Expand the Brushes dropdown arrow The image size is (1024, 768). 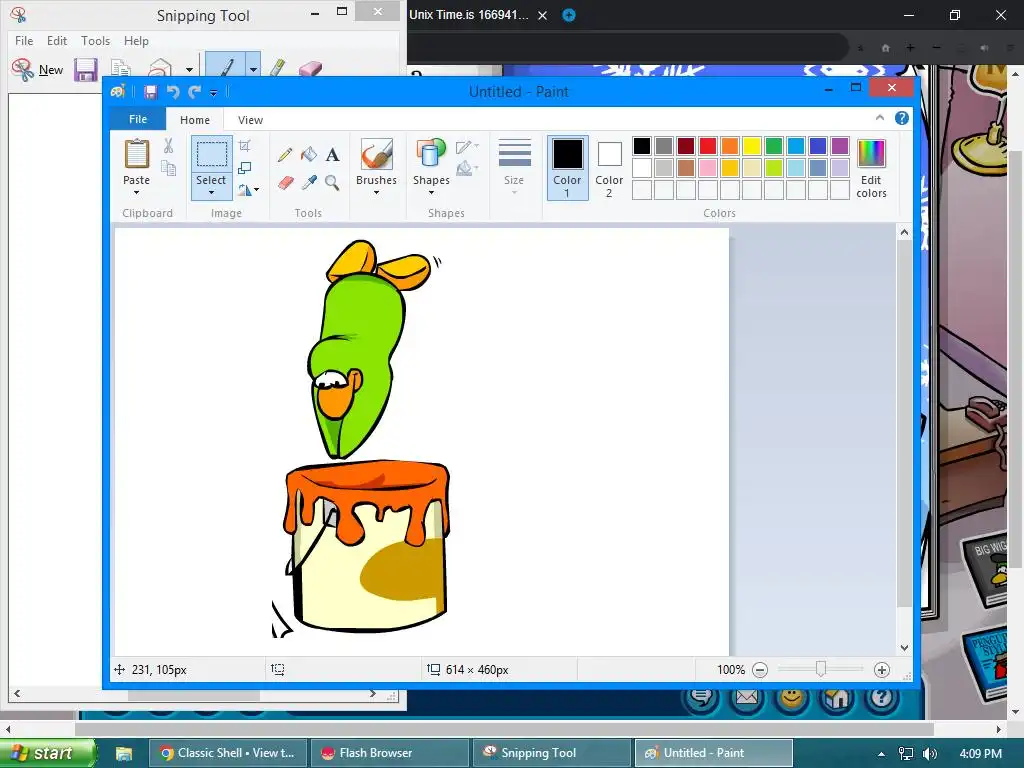click(377, 193)
